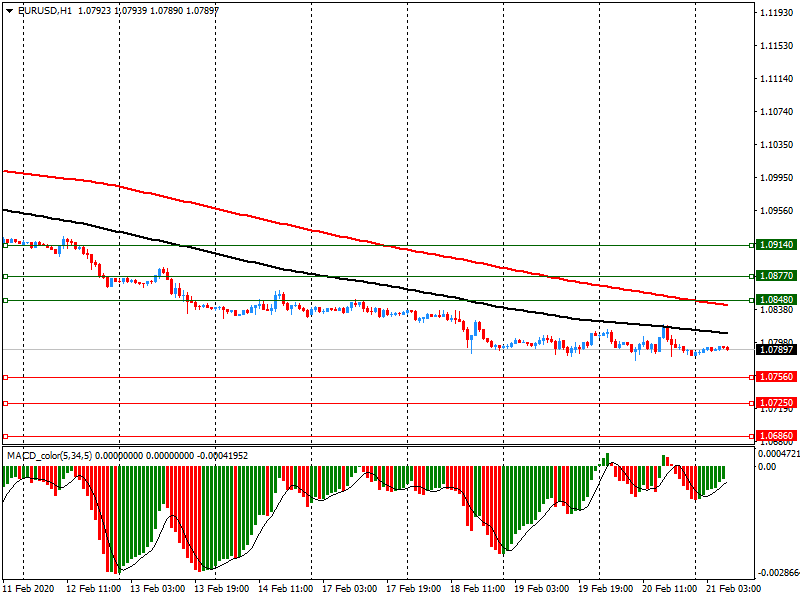The height and width of the screenshot is (600, 800).
Task: Click the current price marker 1.07897
Action: coord(777,350)
